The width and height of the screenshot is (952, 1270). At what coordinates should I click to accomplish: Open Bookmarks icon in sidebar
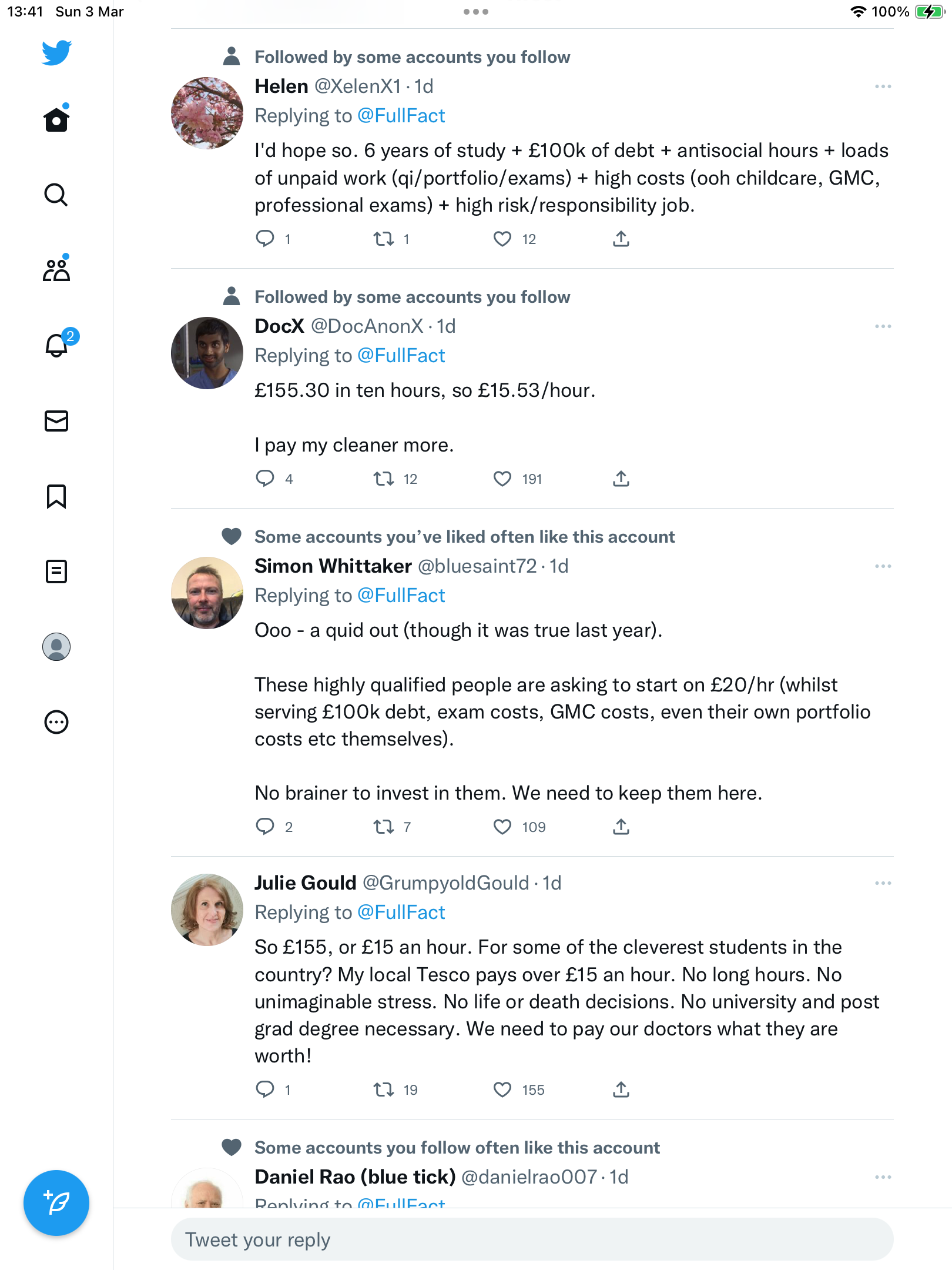coord(56,496)
